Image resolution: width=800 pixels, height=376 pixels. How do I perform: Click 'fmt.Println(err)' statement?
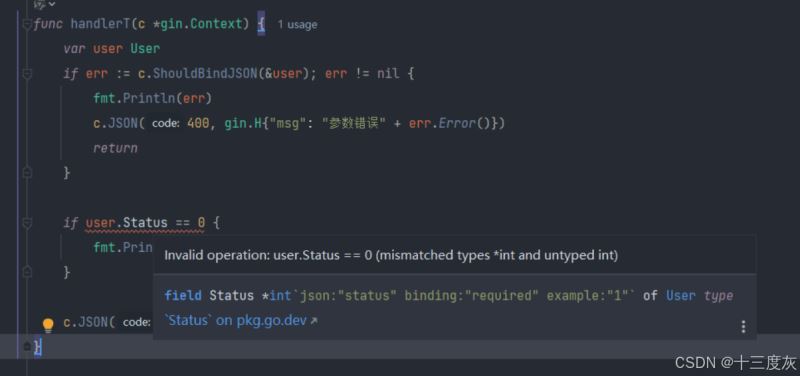coord(153,98)
